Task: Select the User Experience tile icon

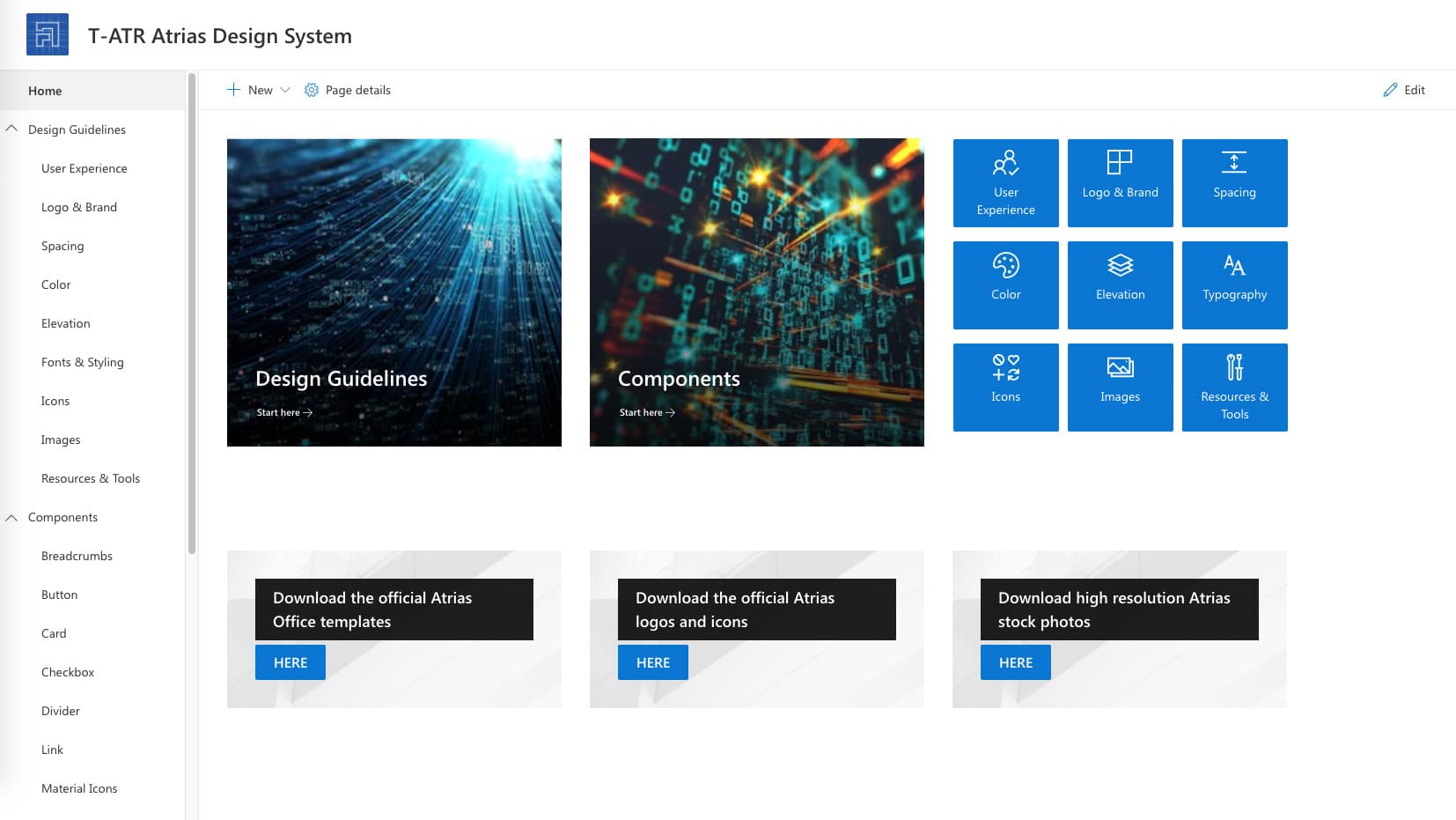Action: [1005, 164]
